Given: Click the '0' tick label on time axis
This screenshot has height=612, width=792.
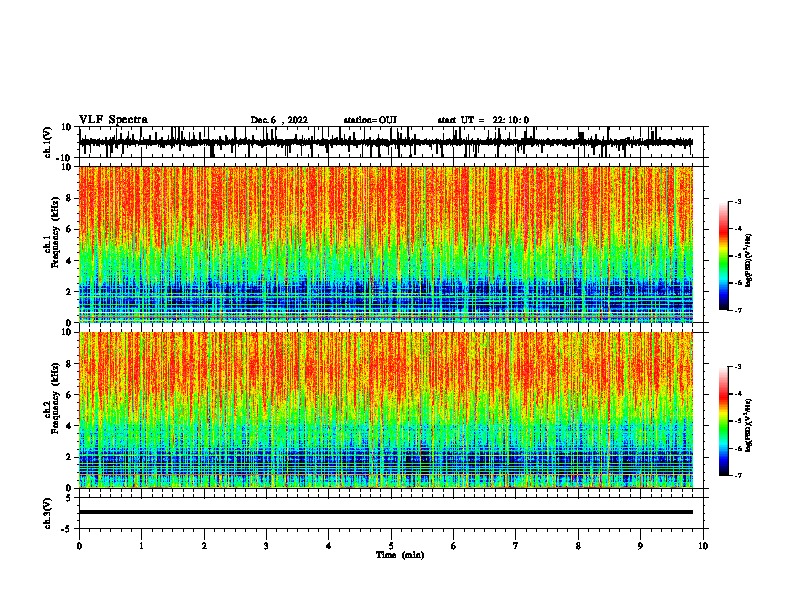Looking at the screenshot, I should pos(79,546).
